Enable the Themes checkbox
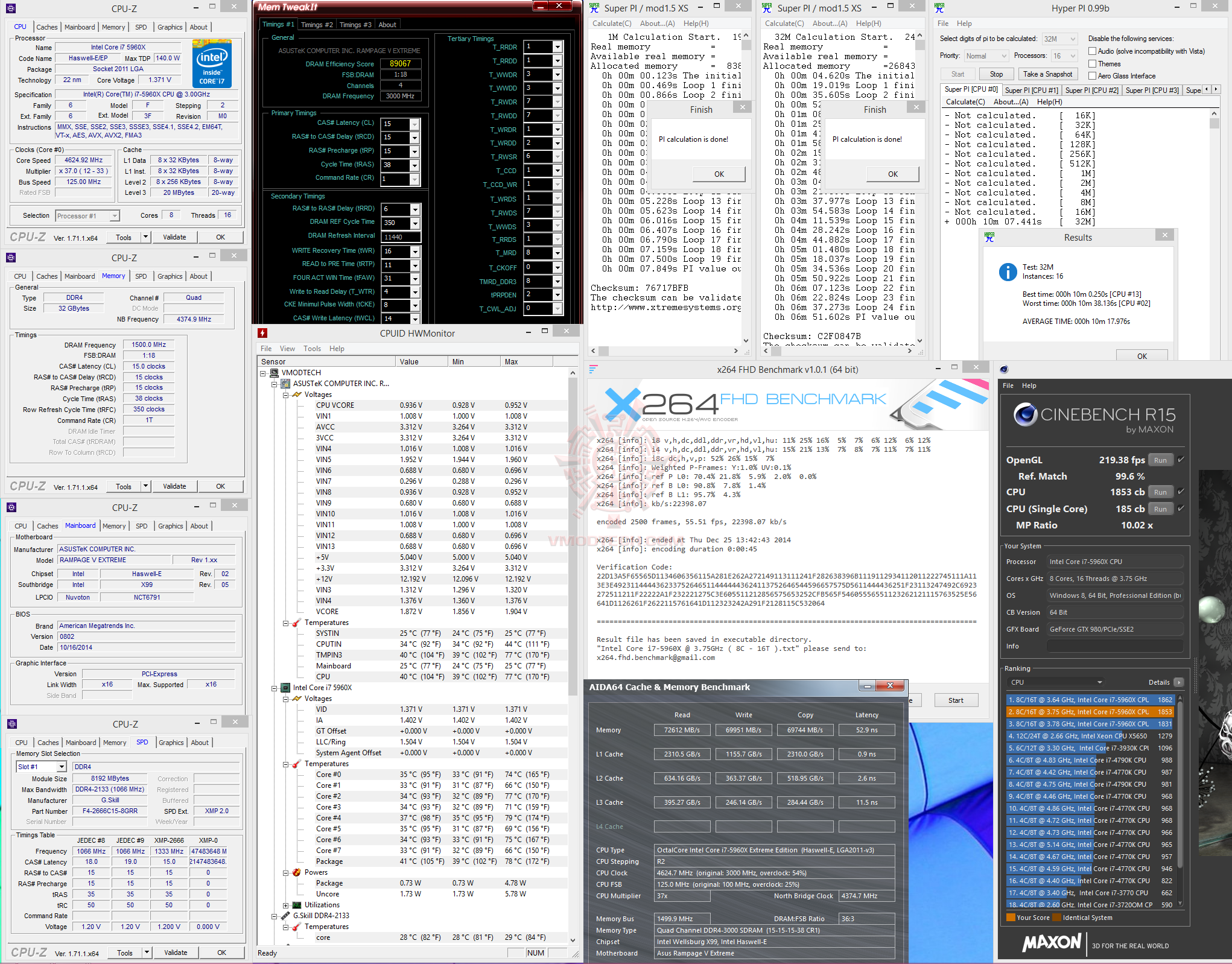Image resolution: width=1232 pixels, height=964 pixels. pos(1092,63)
